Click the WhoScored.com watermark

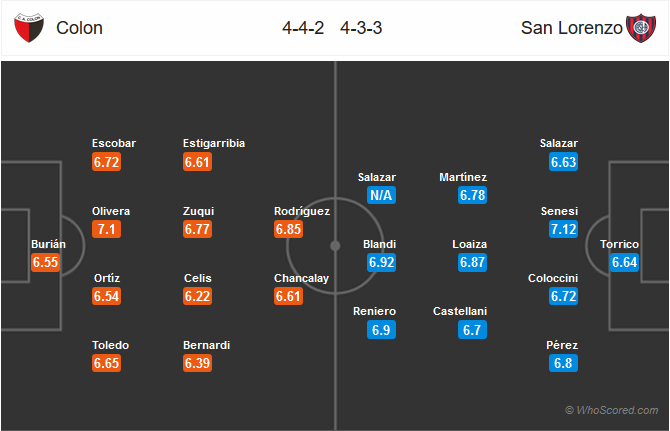tap(611, 410)
